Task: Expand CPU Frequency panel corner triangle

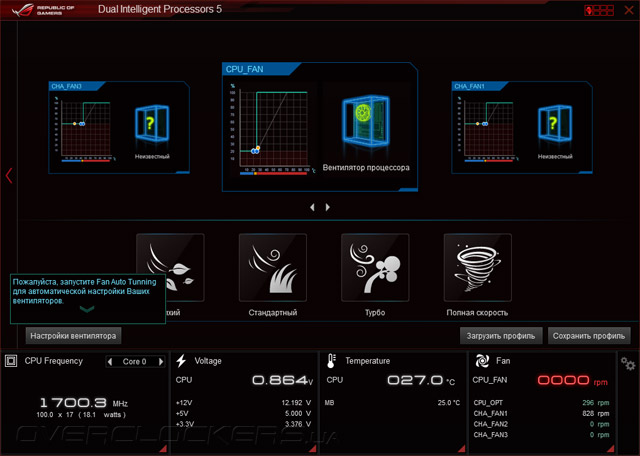Action: tap(163, 449)
